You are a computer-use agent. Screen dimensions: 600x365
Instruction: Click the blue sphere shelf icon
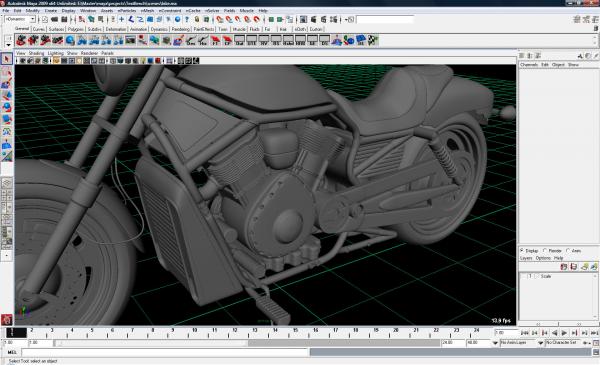pyautogui.click(x=70, y=40)
